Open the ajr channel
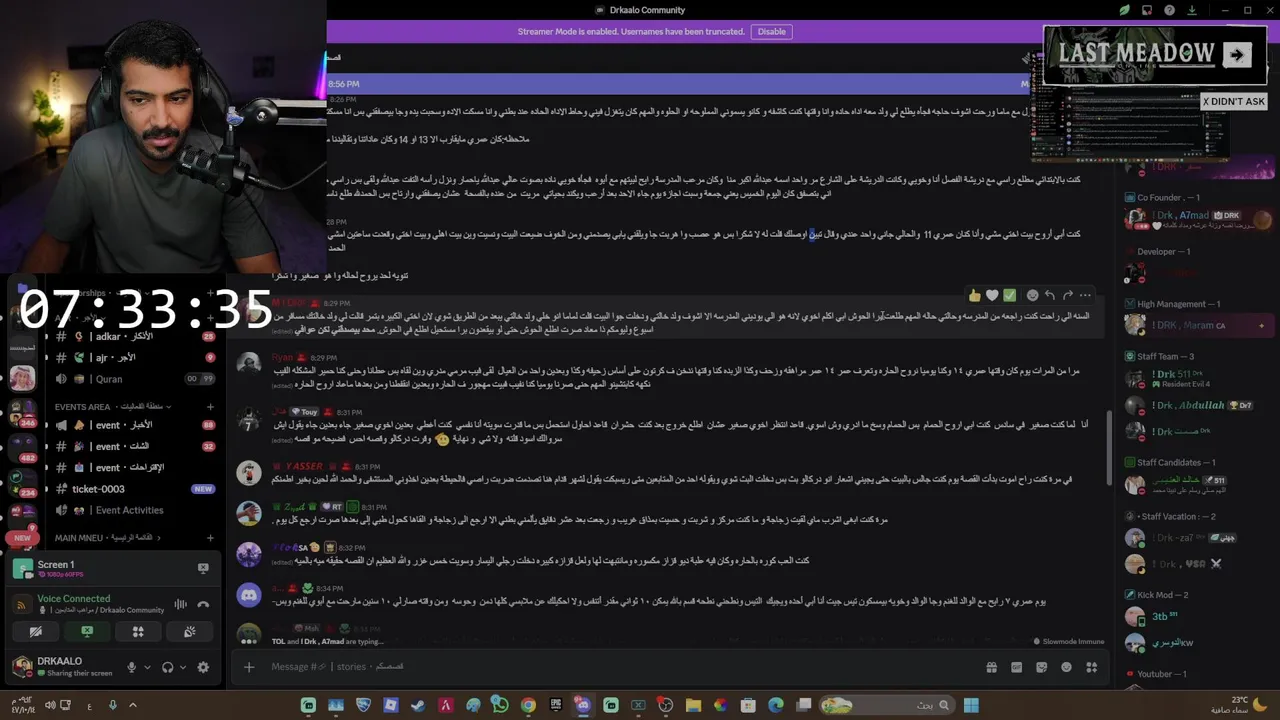Image resolution: width=1280 pixels, height=720 pixels. [x=135, y=358]
